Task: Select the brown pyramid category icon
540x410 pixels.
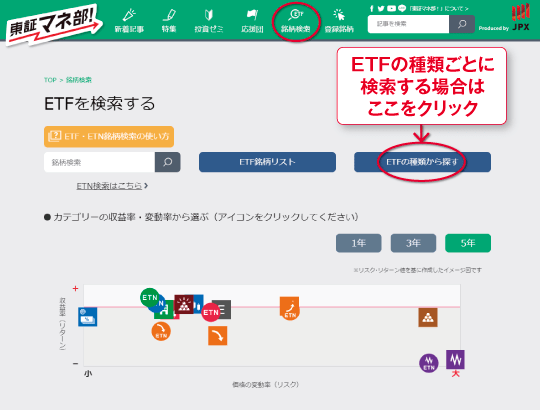Action: (428, 317)
